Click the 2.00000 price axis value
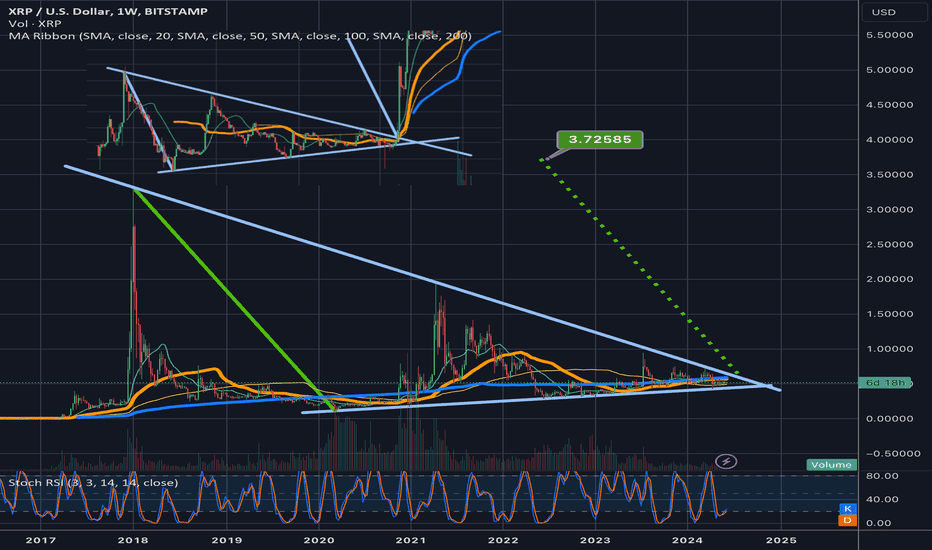This screenshot has width=932, height=550. click(x=889, y=279)
